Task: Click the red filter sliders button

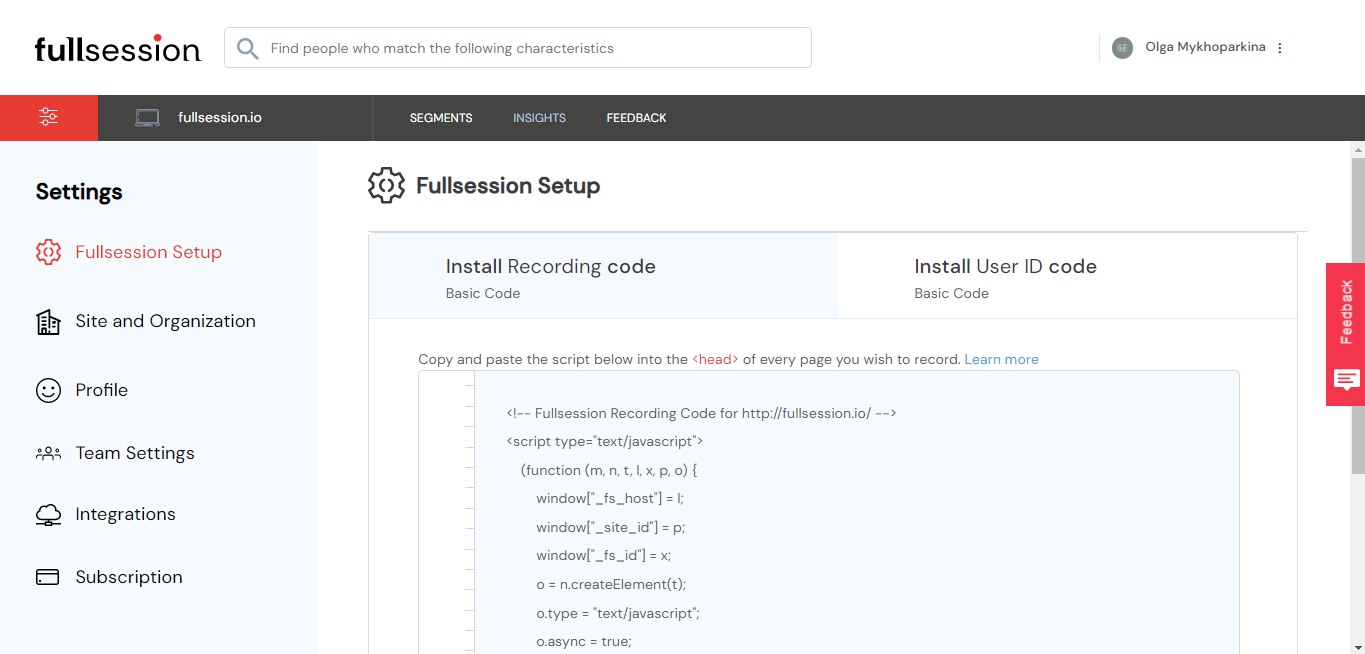Action: click(49, 117)
